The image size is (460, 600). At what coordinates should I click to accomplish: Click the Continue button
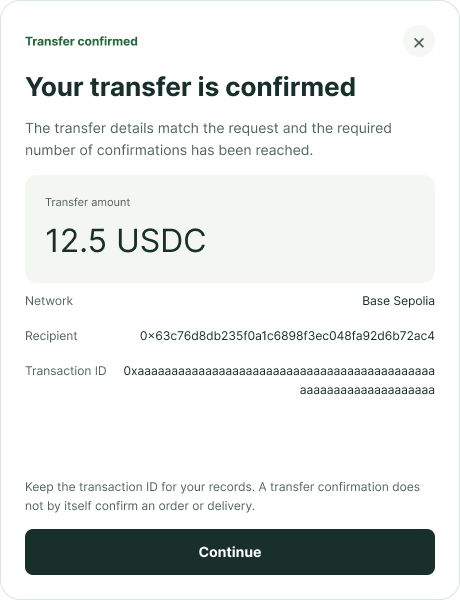(x=230, y=552)
